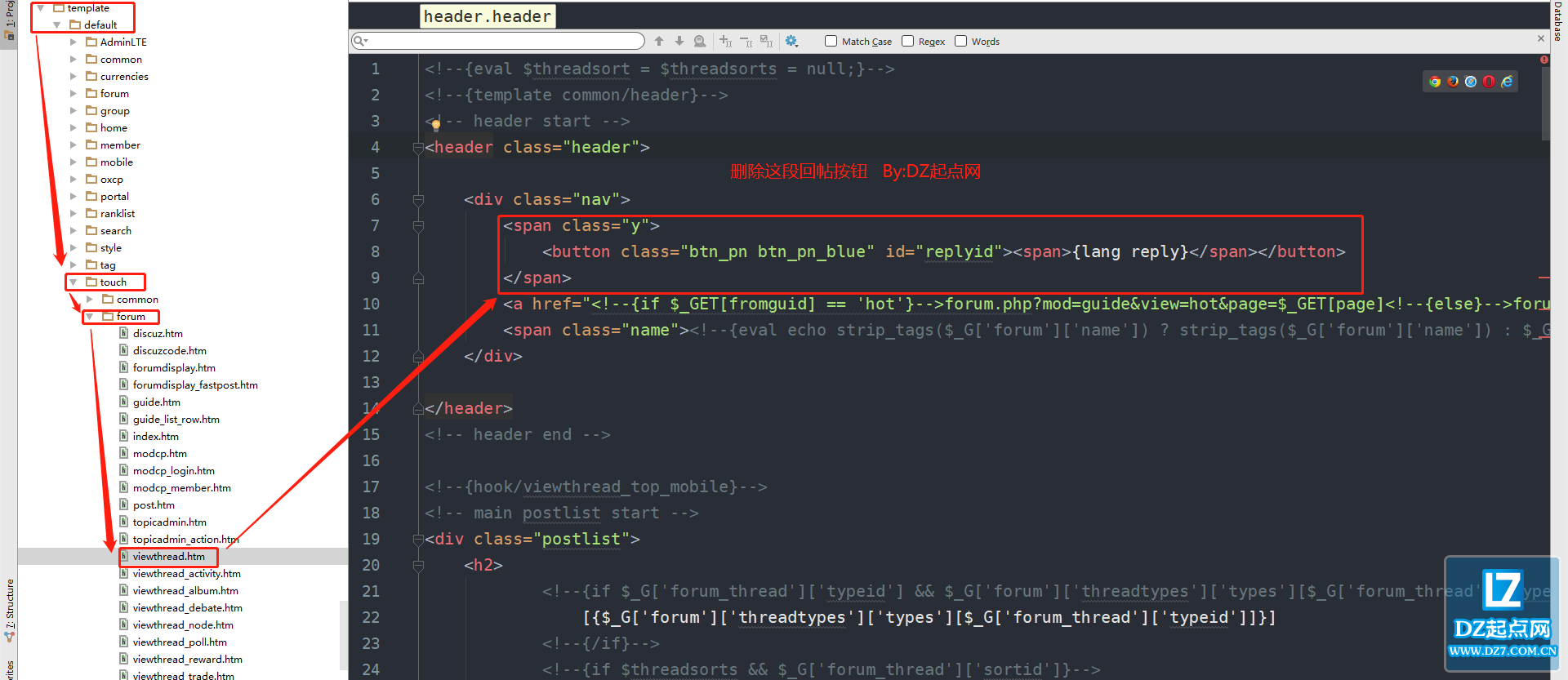Screen dimensions: 1568x680
Task: Open forumdisplay.htm file in tree
Action: [174, 368]
